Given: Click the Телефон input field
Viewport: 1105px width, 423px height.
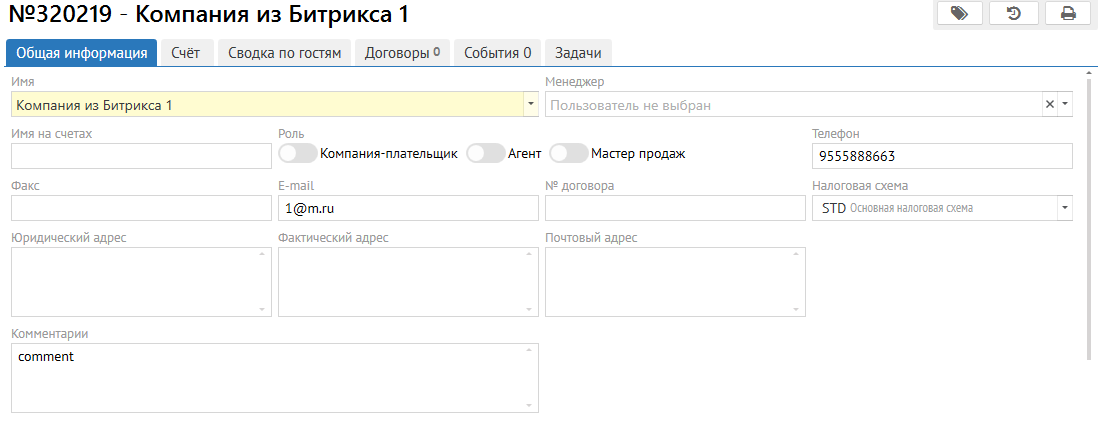Looking at the screenshot, I should (940, 156).
